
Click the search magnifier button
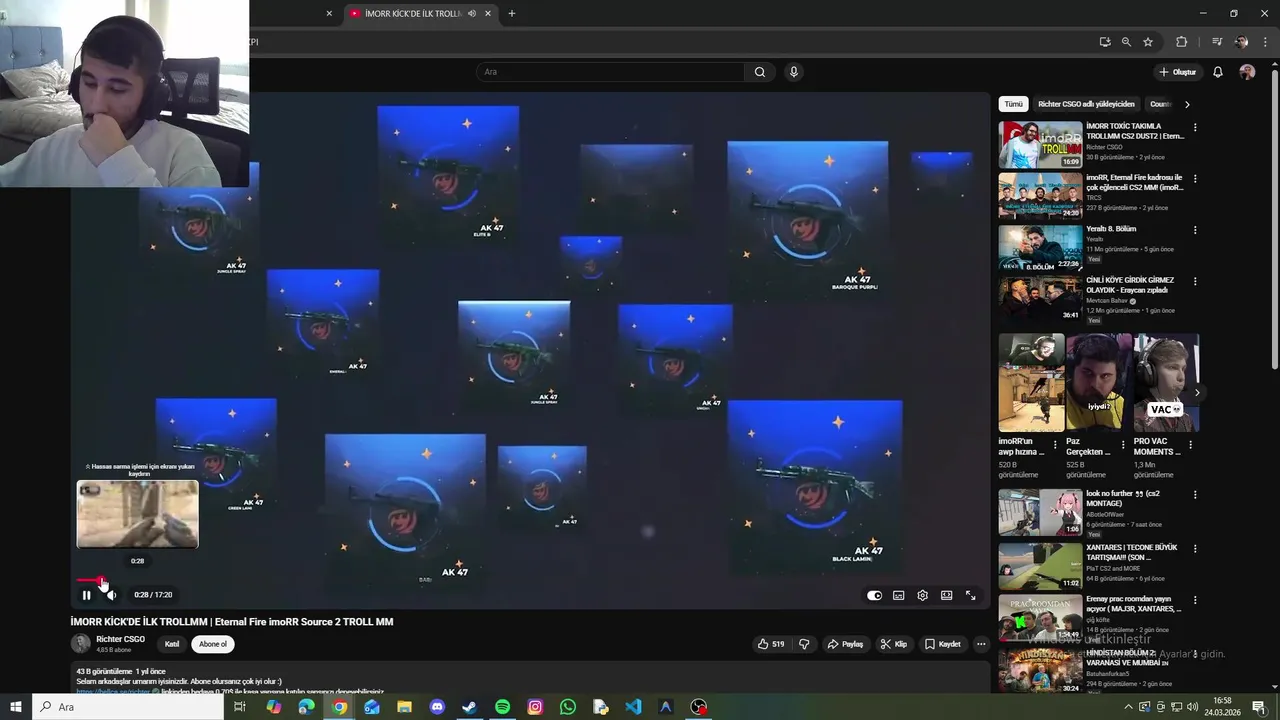(x=760, y=72)
